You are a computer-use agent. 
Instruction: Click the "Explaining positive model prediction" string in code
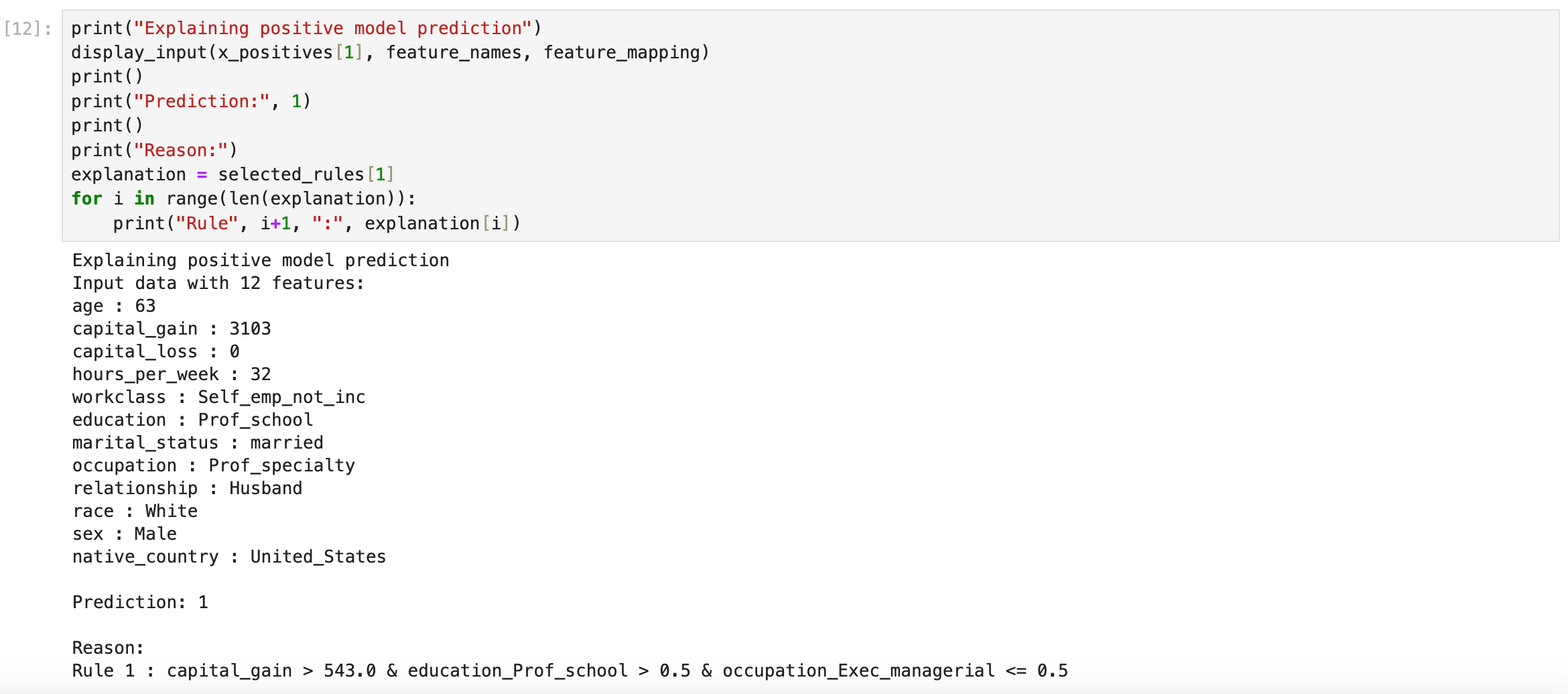[x=332, y=28]
